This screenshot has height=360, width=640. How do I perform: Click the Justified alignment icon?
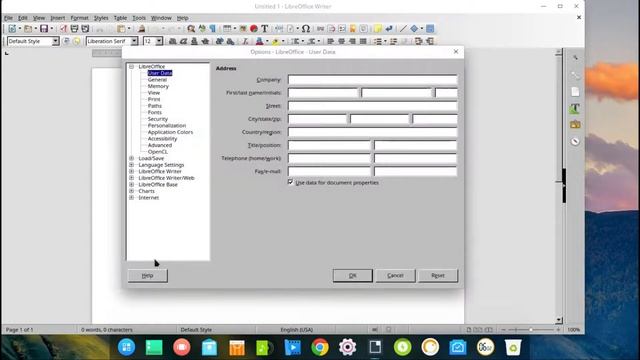pyautogui.click(x=363, y=41)
